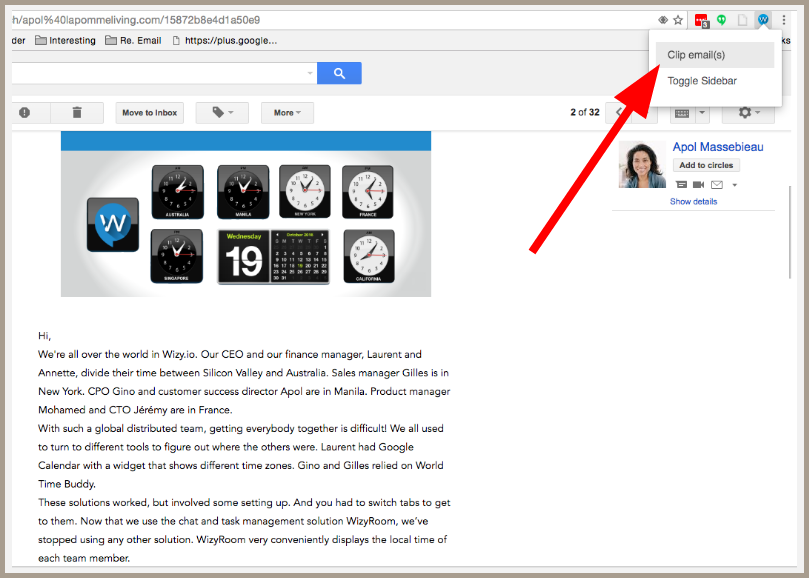Viewport: 809px width, 578px height.
Task: Open Apol Massebieau's profile name link
Action: [x=718, y=147]
